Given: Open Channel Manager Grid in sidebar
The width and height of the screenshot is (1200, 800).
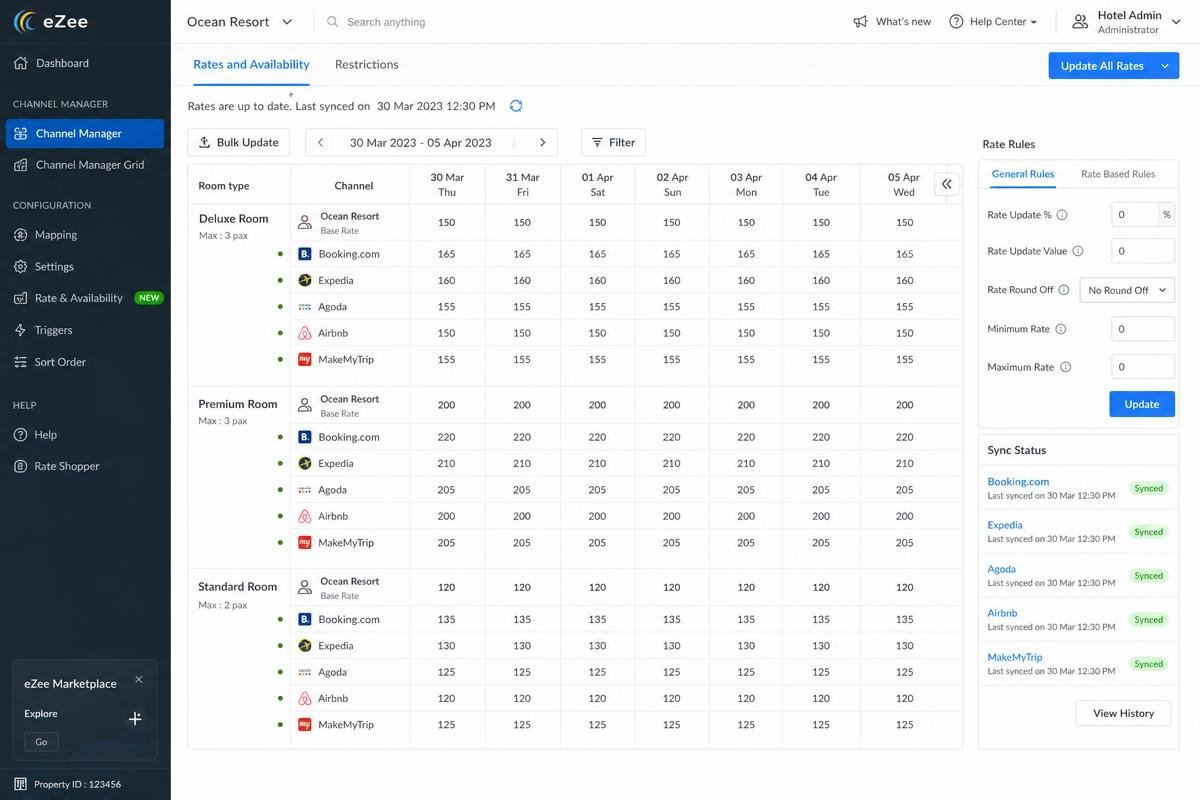Looking at the screenshot, I should 85,165.
